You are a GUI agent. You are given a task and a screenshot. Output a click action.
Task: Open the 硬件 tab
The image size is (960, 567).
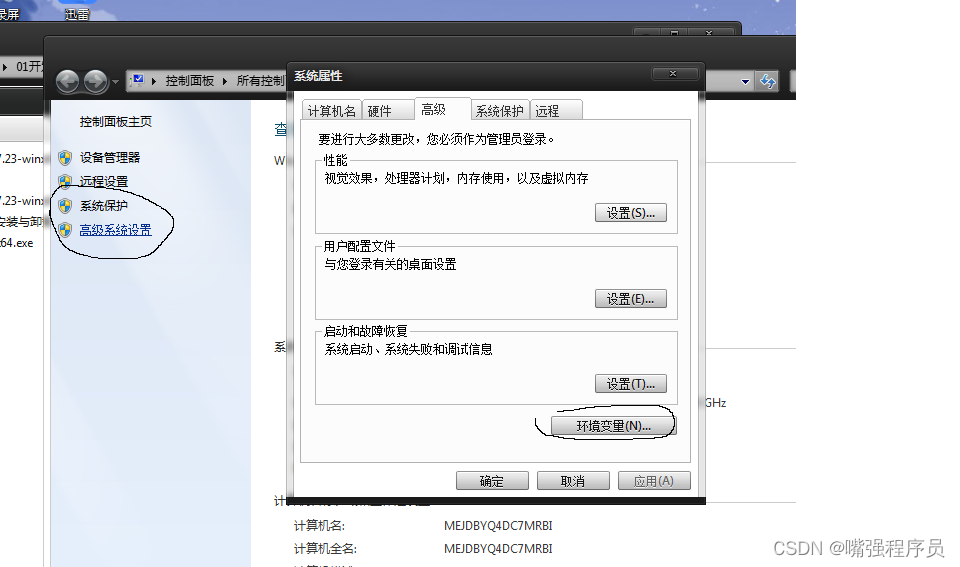[387, 111]
